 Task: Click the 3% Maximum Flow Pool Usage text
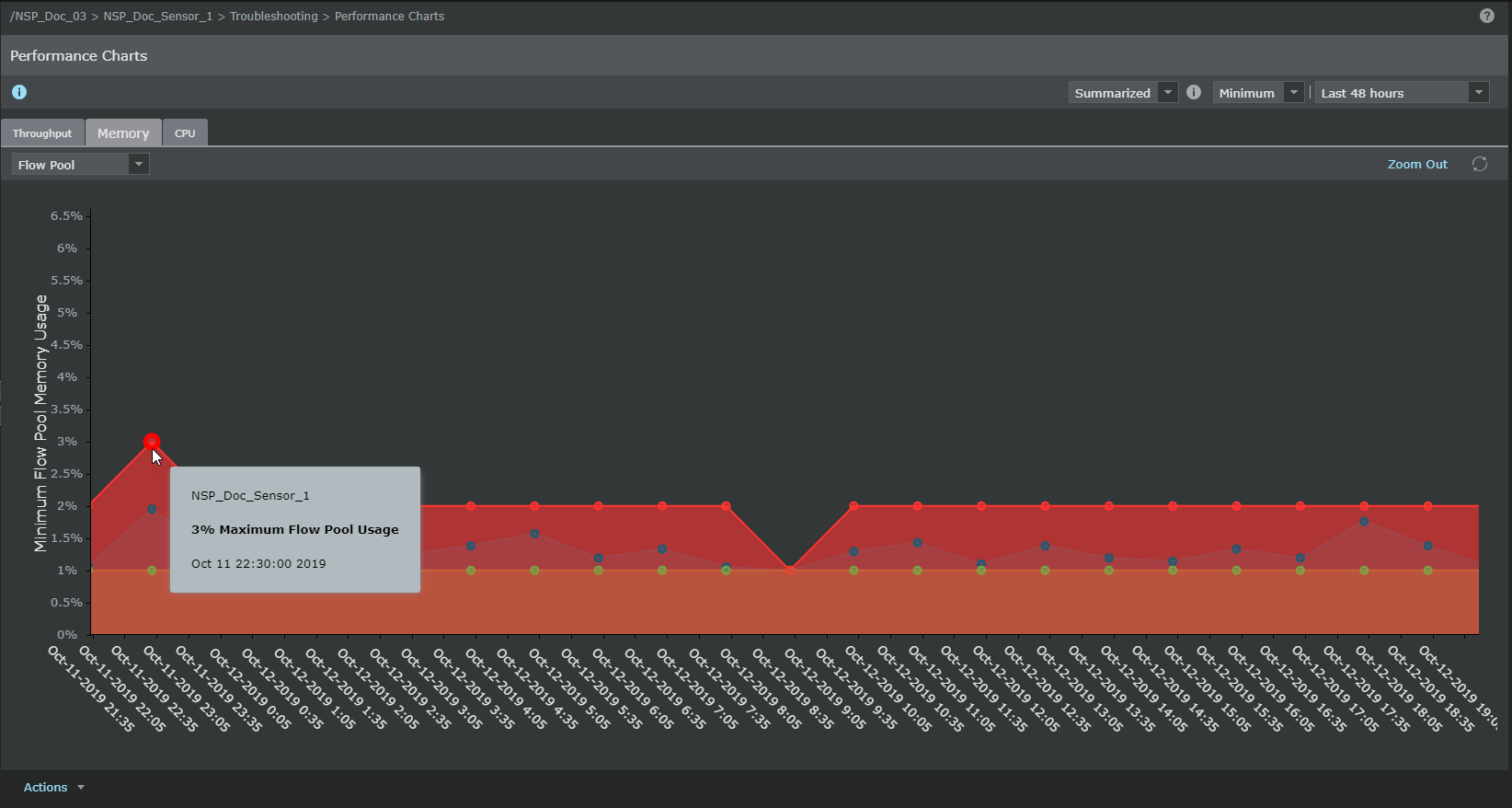pyautogui.click(x=295, y=529)
